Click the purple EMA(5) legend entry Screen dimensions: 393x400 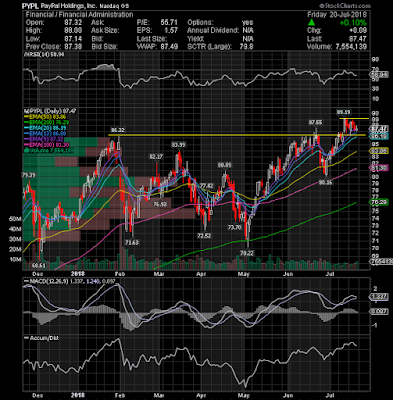coord(45,139)
